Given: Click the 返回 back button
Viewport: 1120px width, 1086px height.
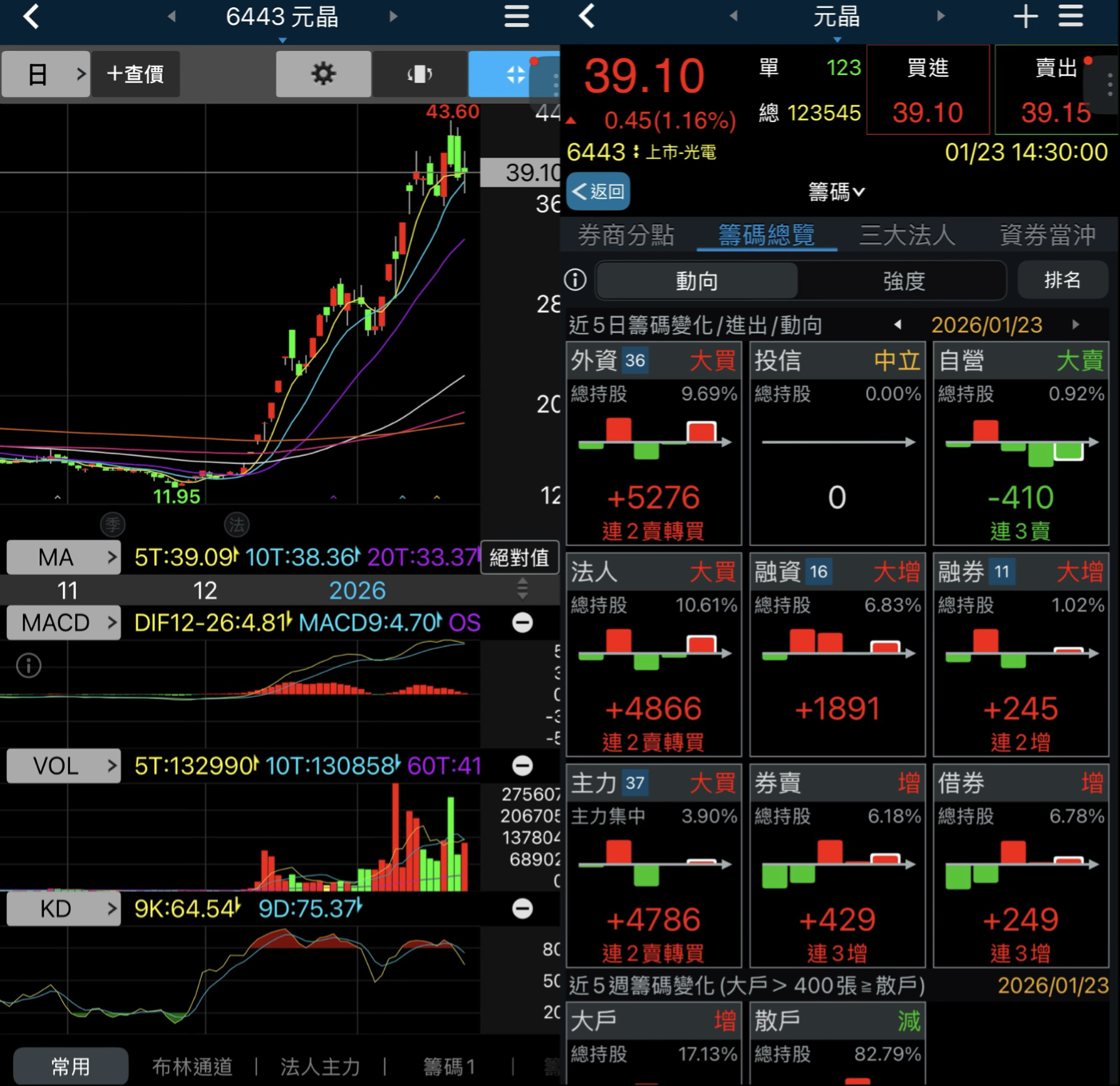Looking at the screenshot, I should (x=598, y=192).
